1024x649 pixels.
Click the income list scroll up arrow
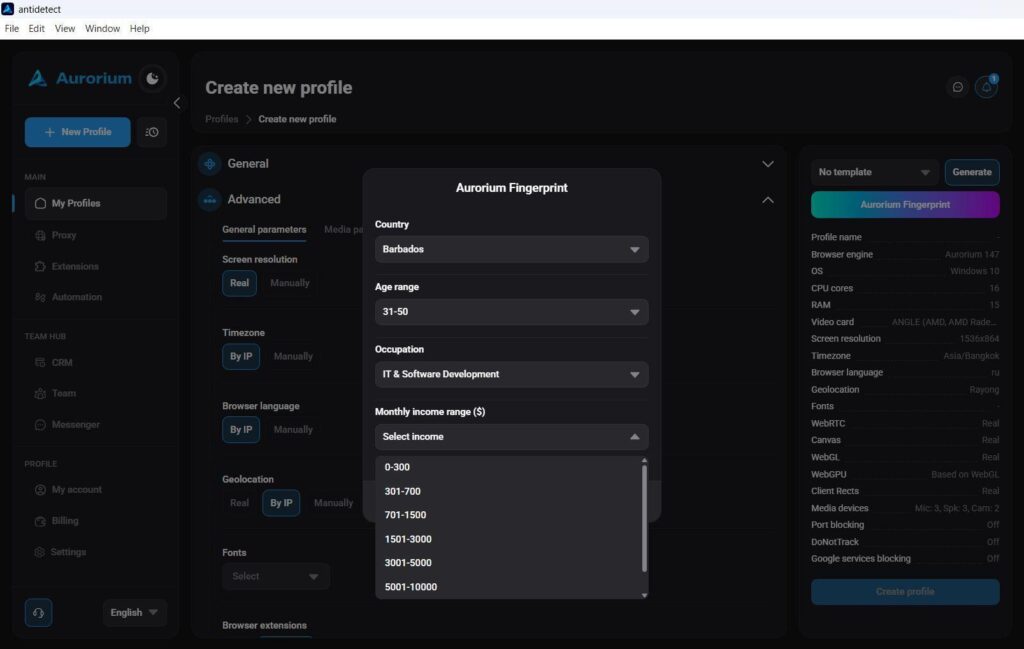[x=645, y=460]
